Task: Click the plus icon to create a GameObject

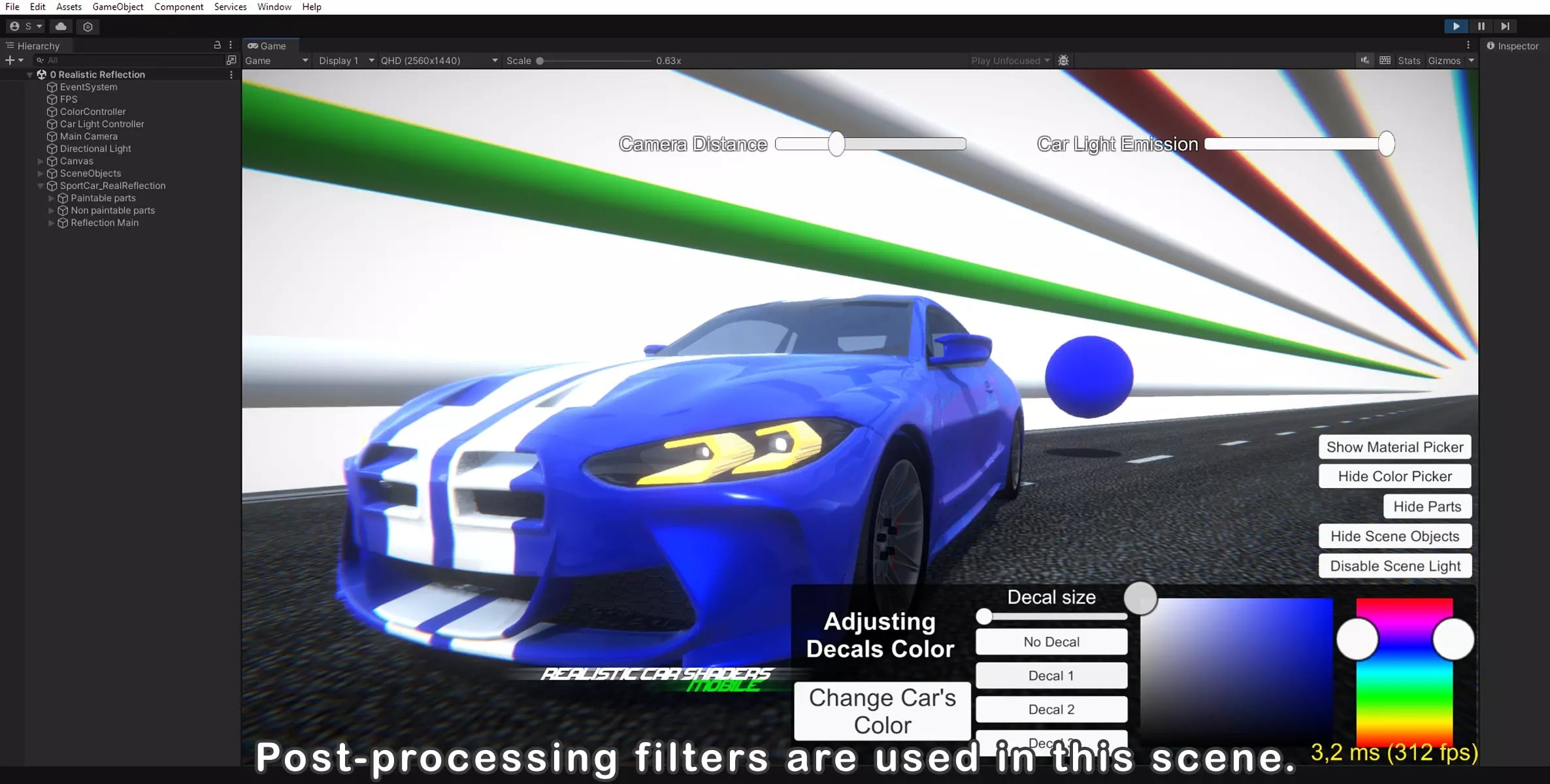Action: click(x=10, y=59)
